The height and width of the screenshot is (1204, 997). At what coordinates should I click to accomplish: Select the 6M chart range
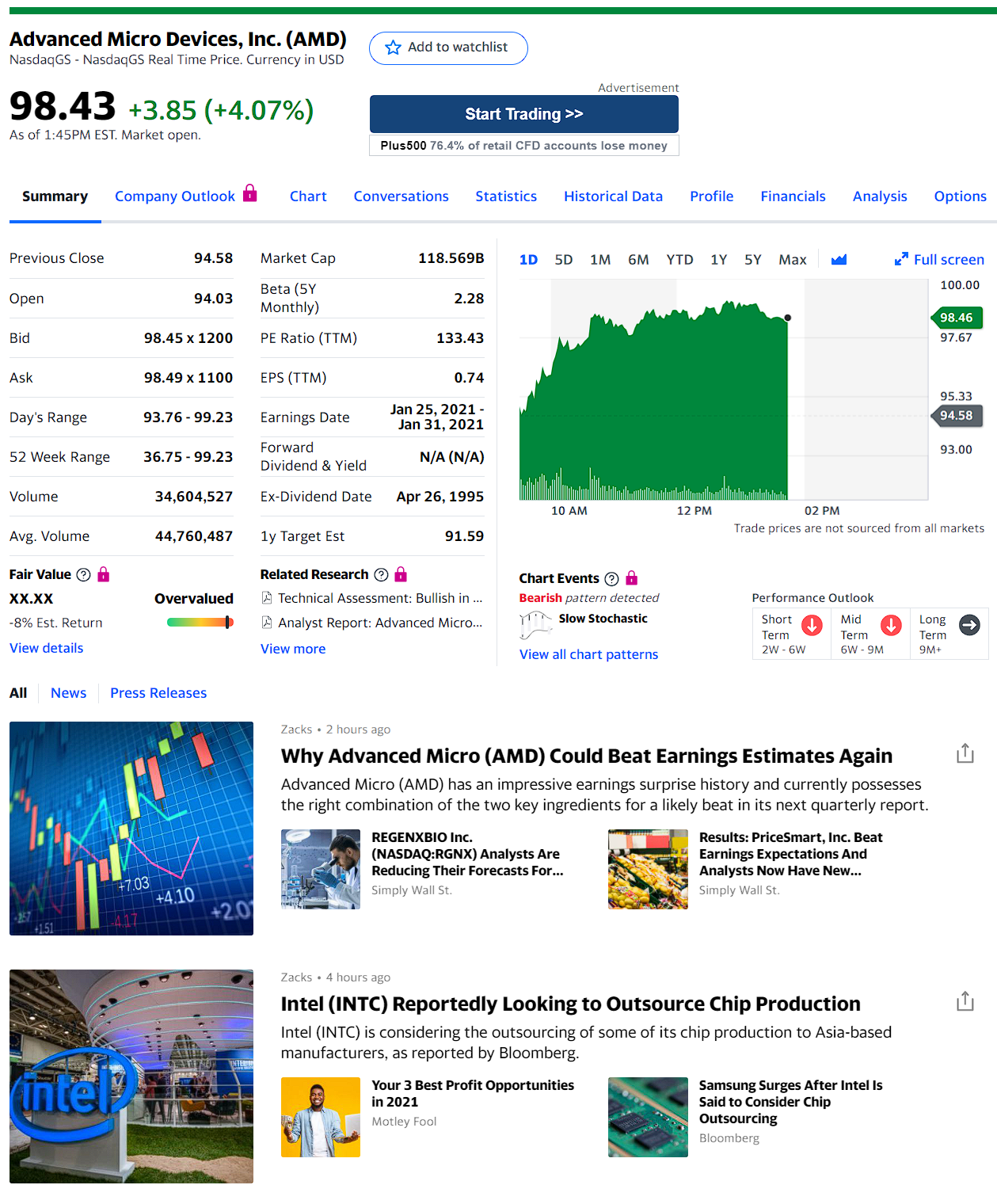coord(638,260)
